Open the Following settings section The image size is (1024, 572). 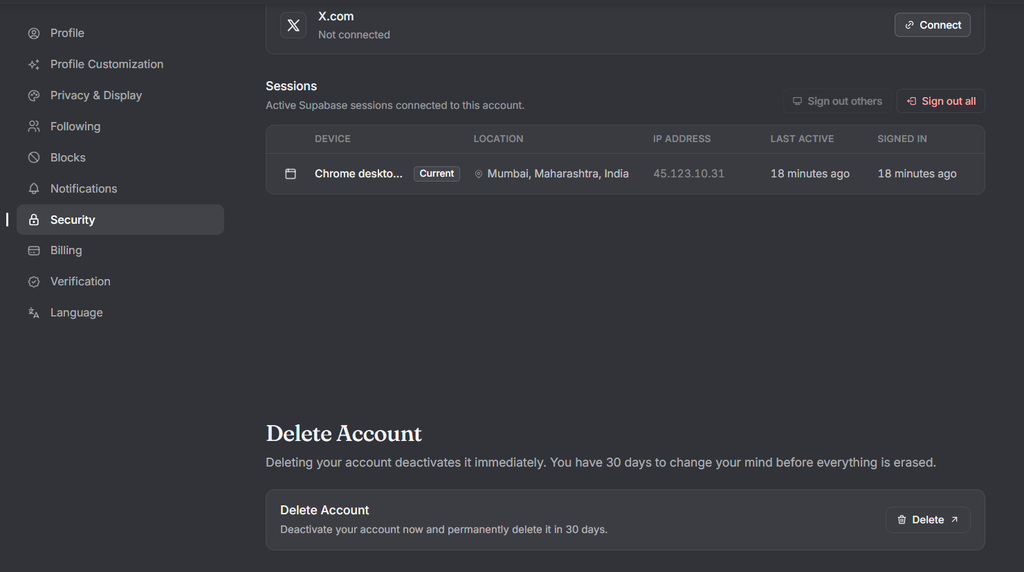pyautogui.click(x=120, y=127)
